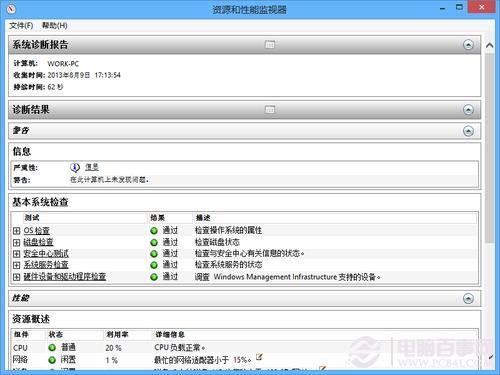This screenshot has width=500, height=375.
Task: Click the table icon in 诊断结果 header
Action: [x=270, y=109]
